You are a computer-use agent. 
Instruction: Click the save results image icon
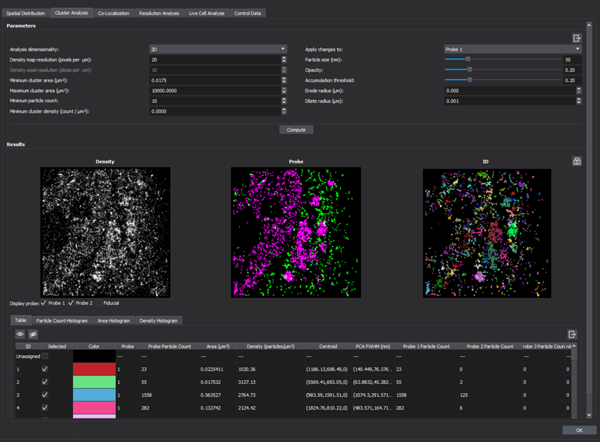(x=577, y=160)
